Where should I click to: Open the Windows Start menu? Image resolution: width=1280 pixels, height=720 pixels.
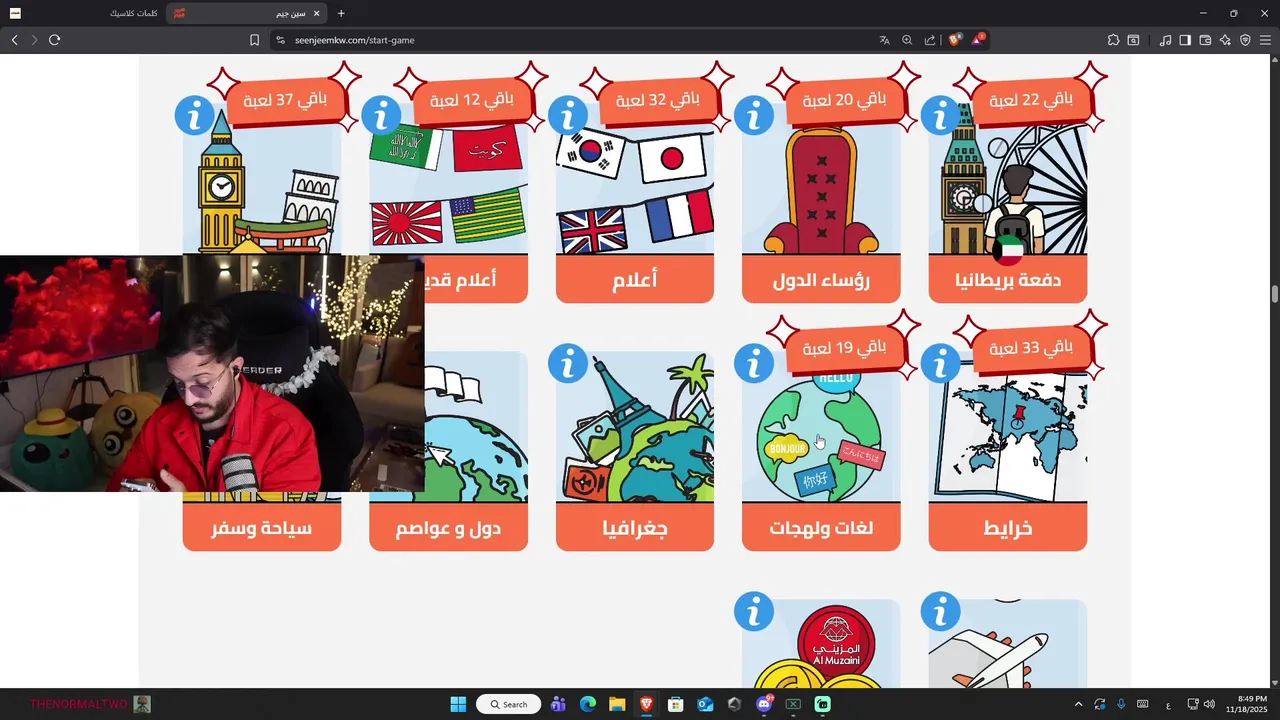(x=458, y=704)
